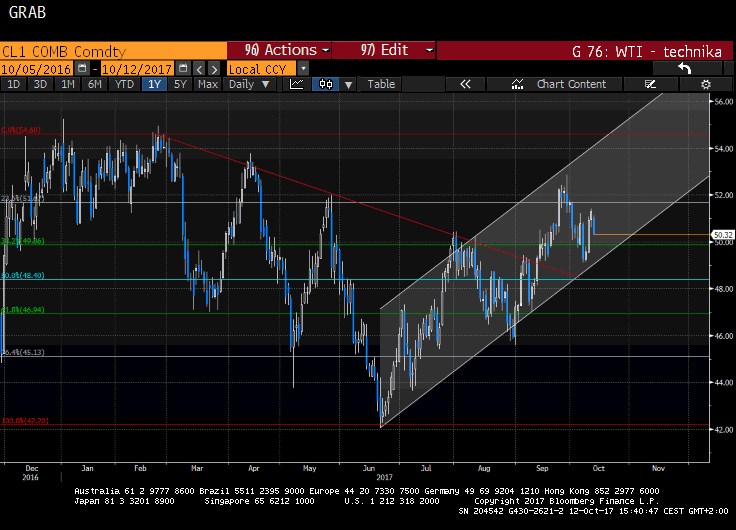Shift date range back with left arrow
736x530 pixels.
click(x=198, y=68)
